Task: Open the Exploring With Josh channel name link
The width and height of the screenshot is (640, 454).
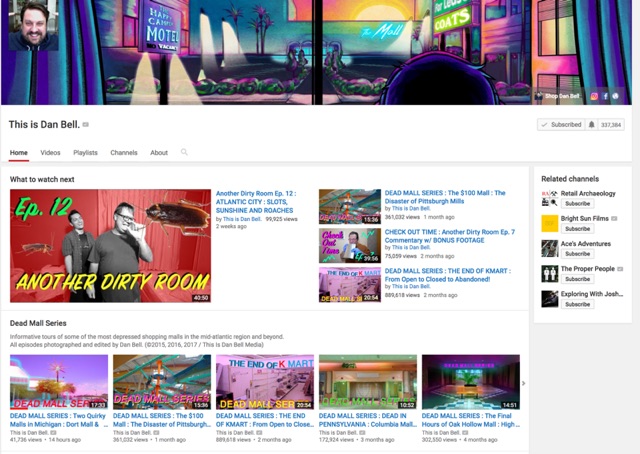Action: 592,294
